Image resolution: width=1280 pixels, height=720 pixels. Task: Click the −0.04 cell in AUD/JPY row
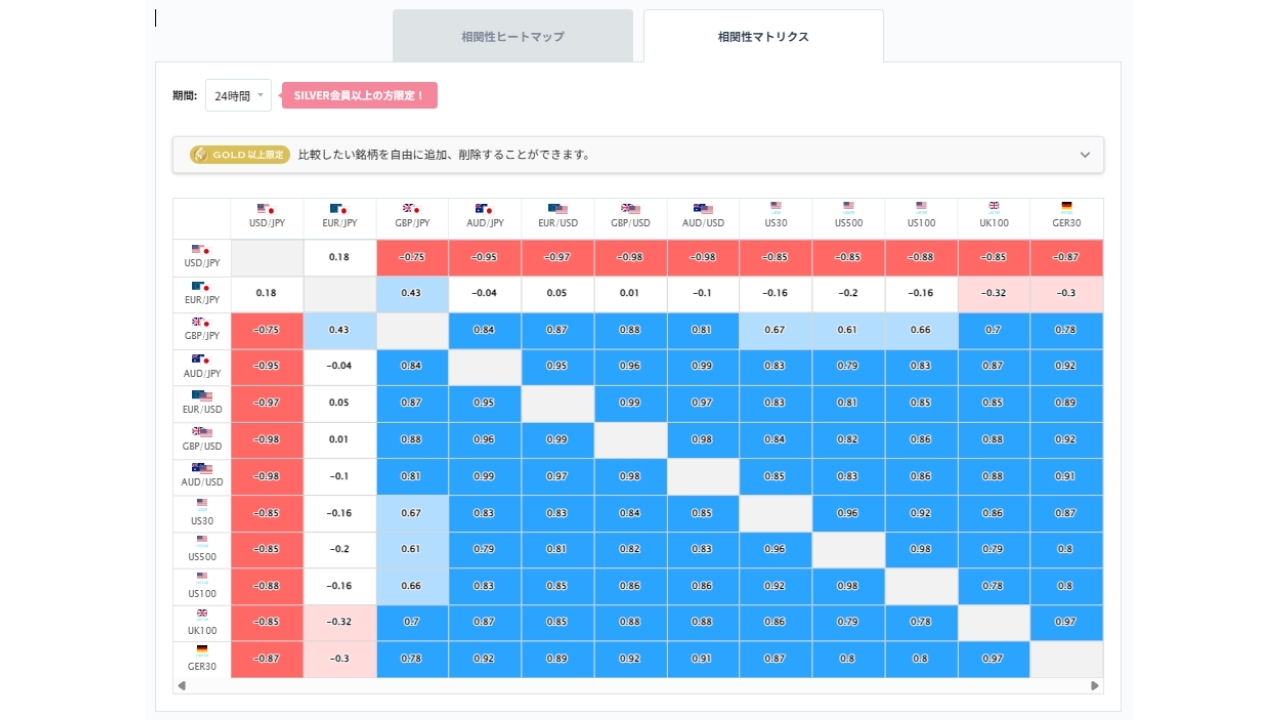339,366
